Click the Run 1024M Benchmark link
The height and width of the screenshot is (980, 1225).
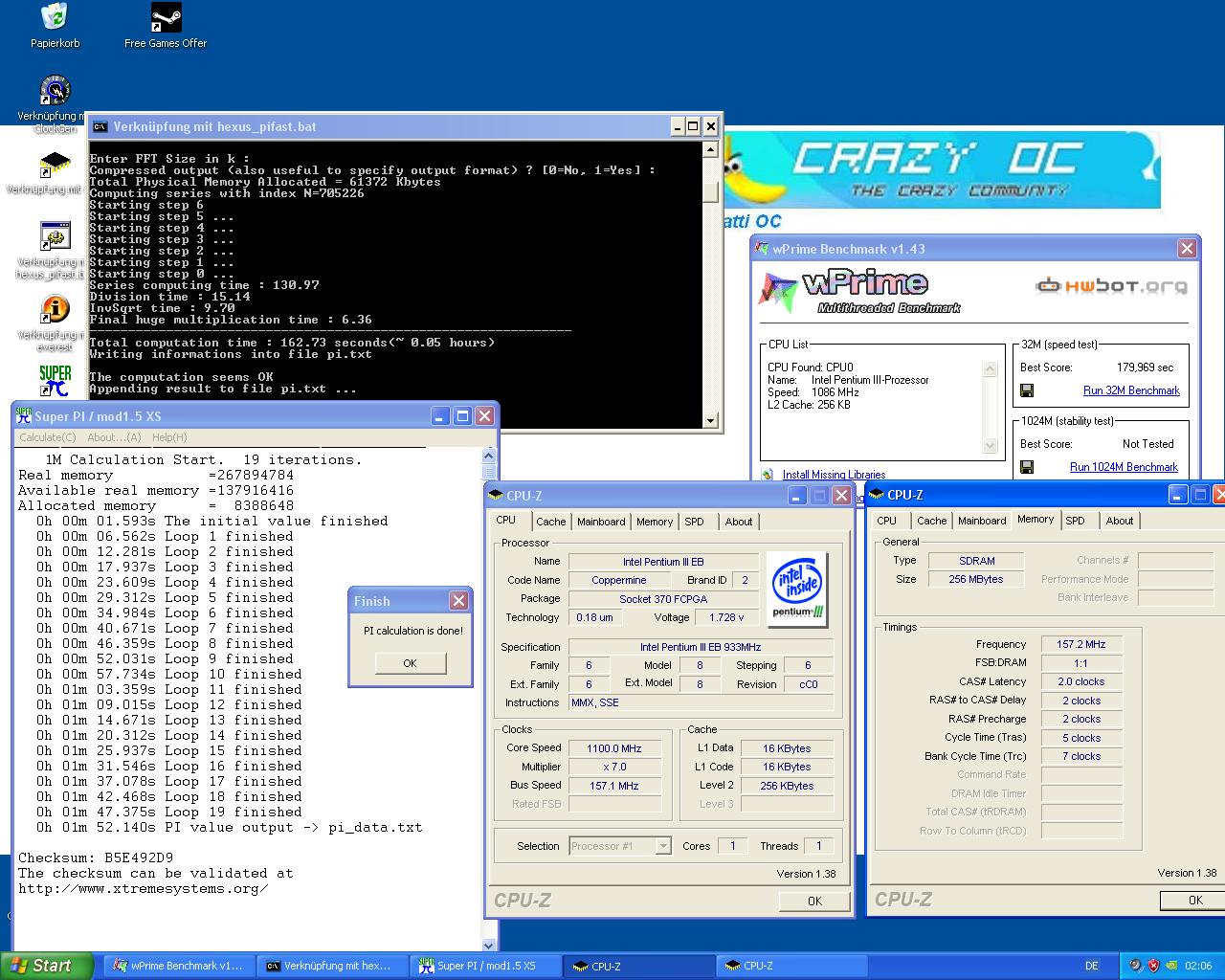click(x=1124, y=467)
